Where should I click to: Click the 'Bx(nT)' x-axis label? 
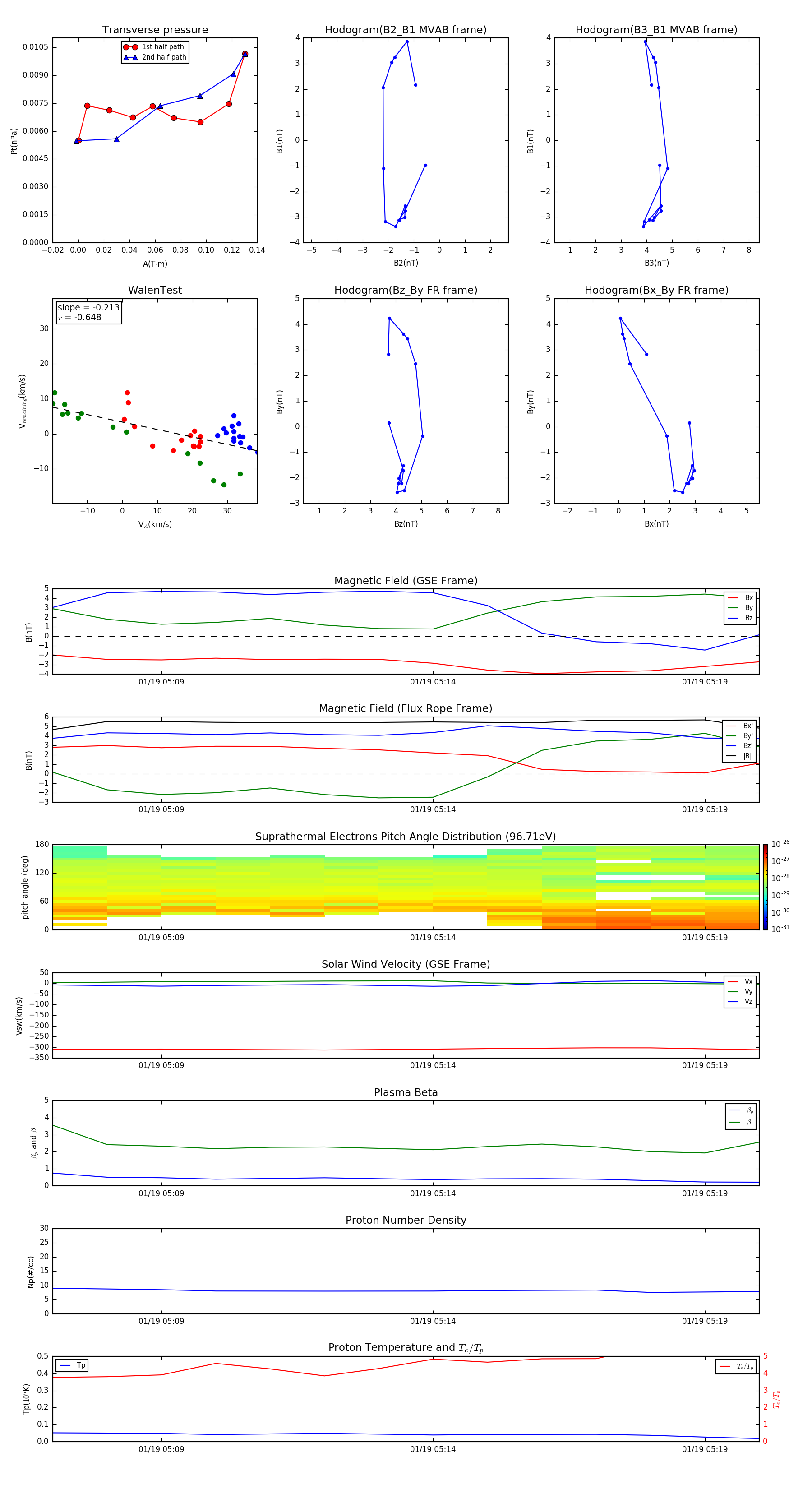[656, 524]
